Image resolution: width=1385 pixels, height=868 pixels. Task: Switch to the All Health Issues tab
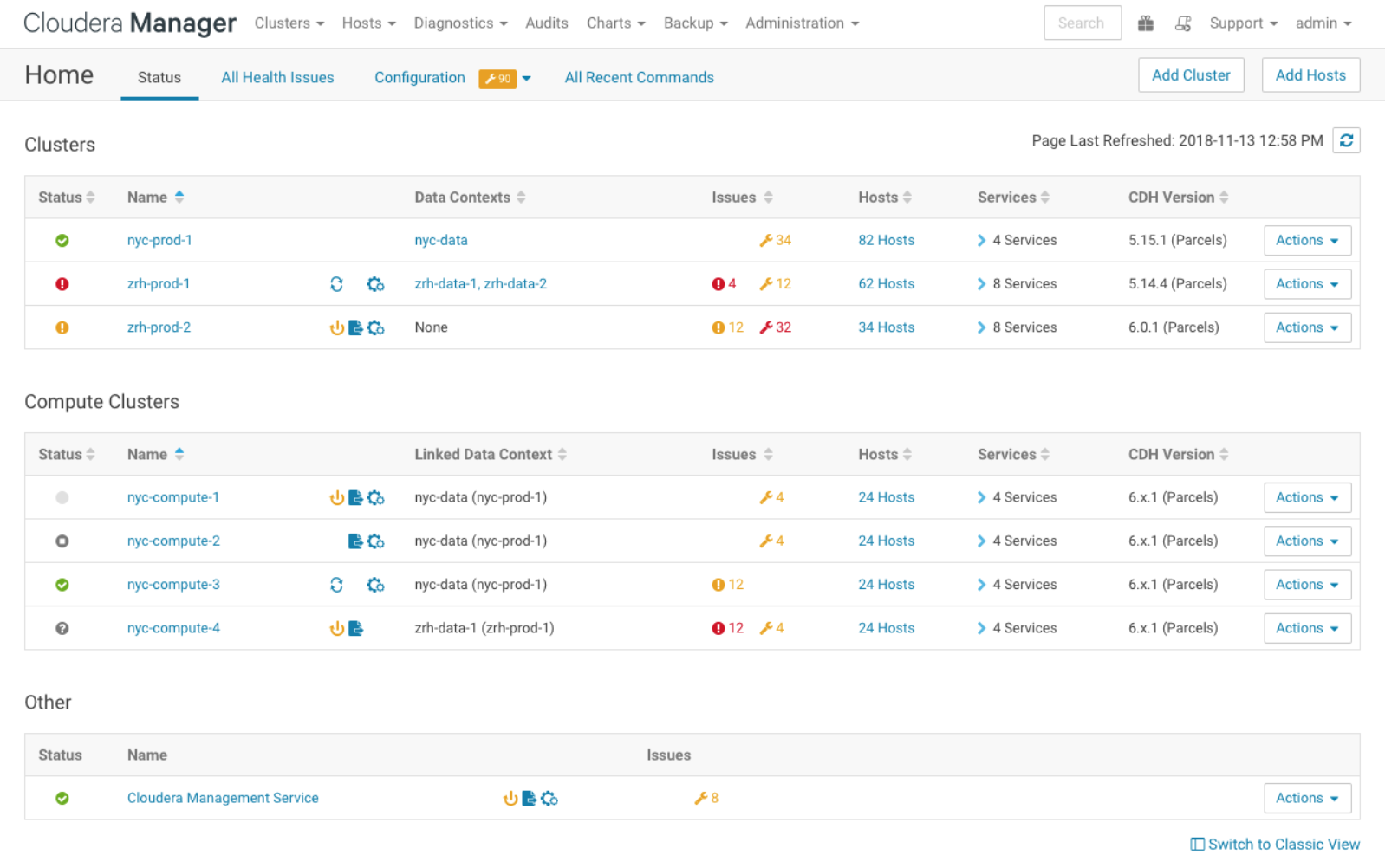pos(277,78)
